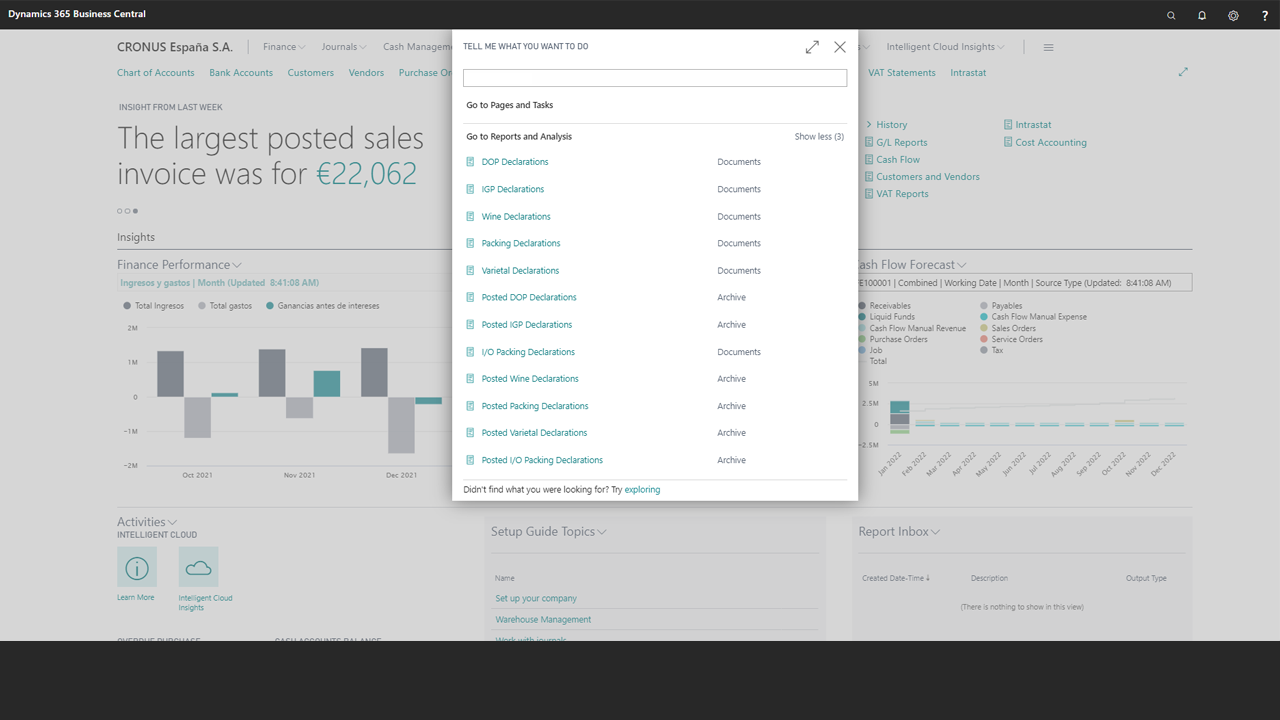Click report icon beside Posted Varietal Declarations
This screenshot has width=1280, height=720.
[471, 433]
